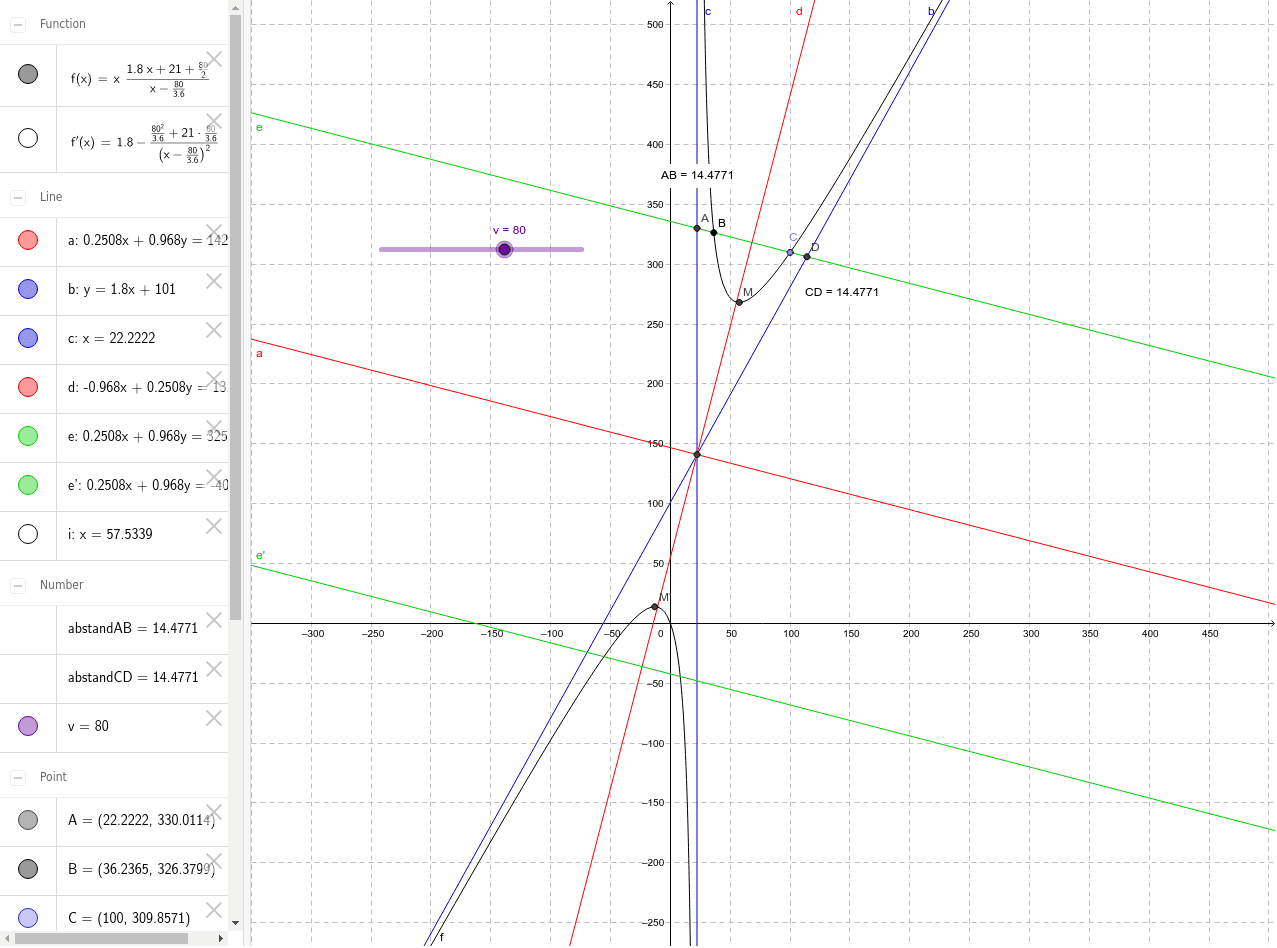Viewport: 1277px width, 948px height.
Task: Select the intersection point of lines a and d
Action: coord(697,455)
